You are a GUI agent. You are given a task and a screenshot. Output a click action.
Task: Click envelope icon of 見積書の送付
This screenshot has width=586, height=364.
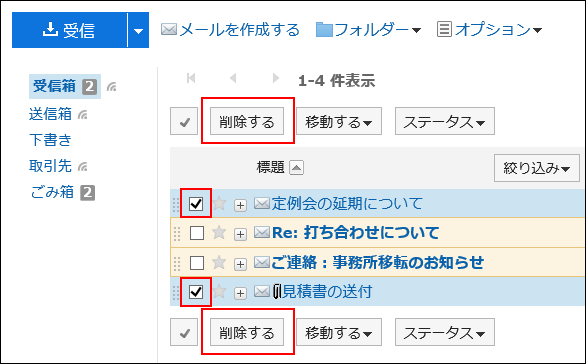point(262,291)
